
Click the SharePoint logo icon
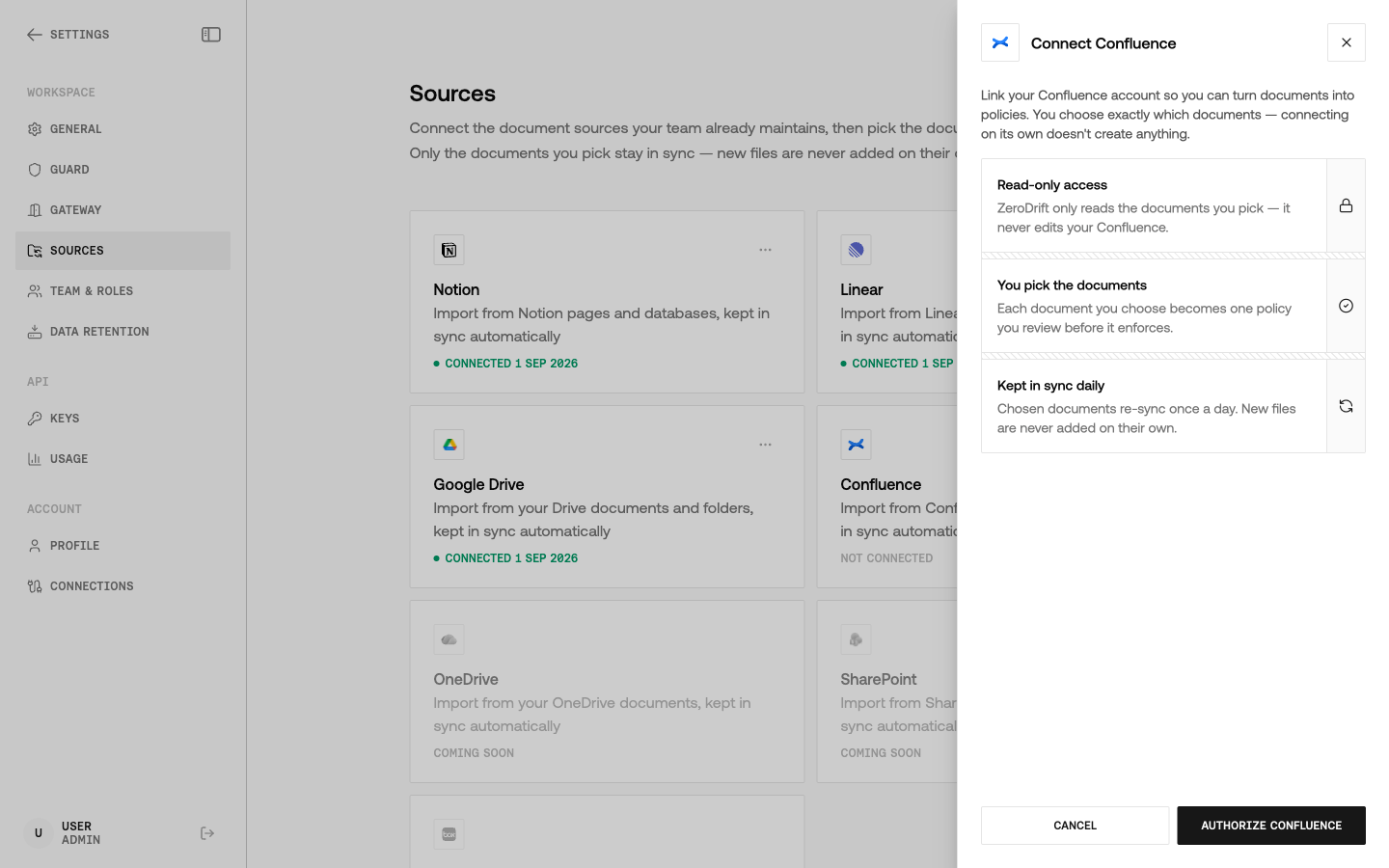[x=856, y=639]
